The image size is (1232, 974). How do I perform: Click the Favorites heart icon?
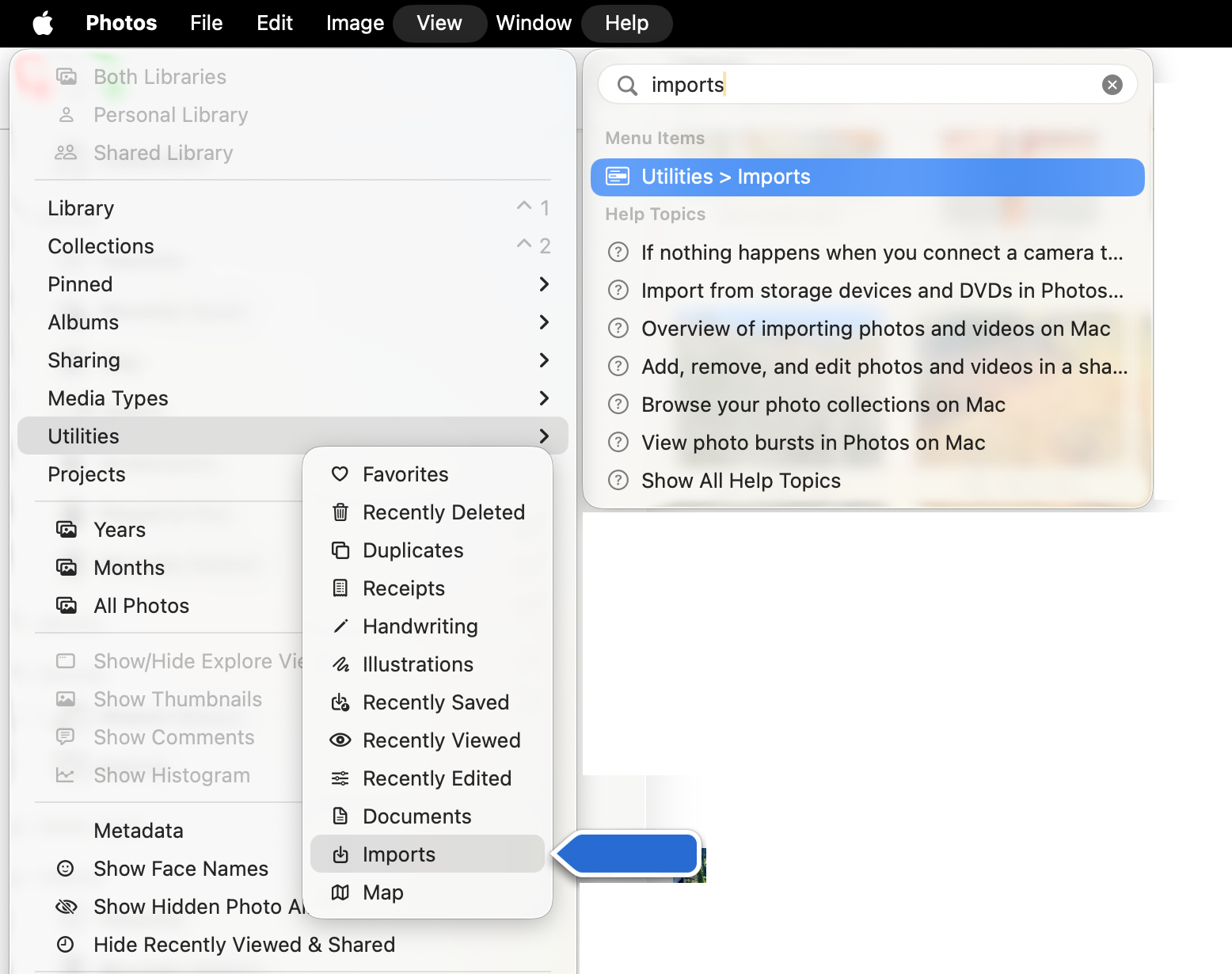340,474
